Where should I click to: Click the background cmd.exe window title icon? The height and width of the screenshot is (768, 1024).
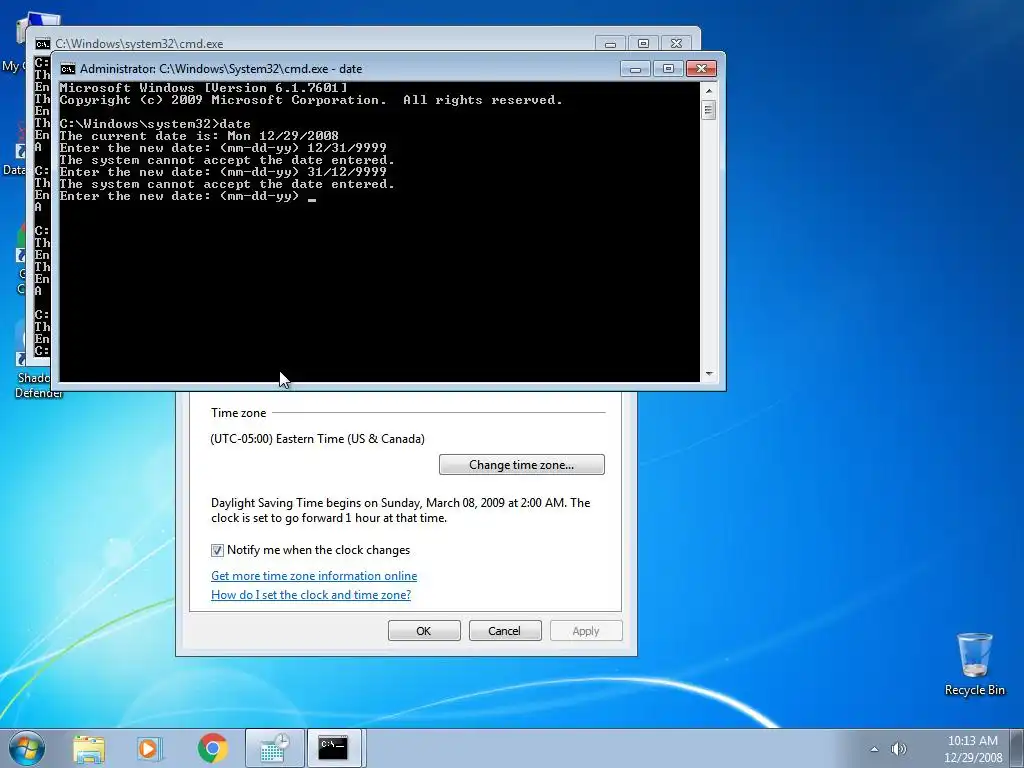click(x=42, y=44)
